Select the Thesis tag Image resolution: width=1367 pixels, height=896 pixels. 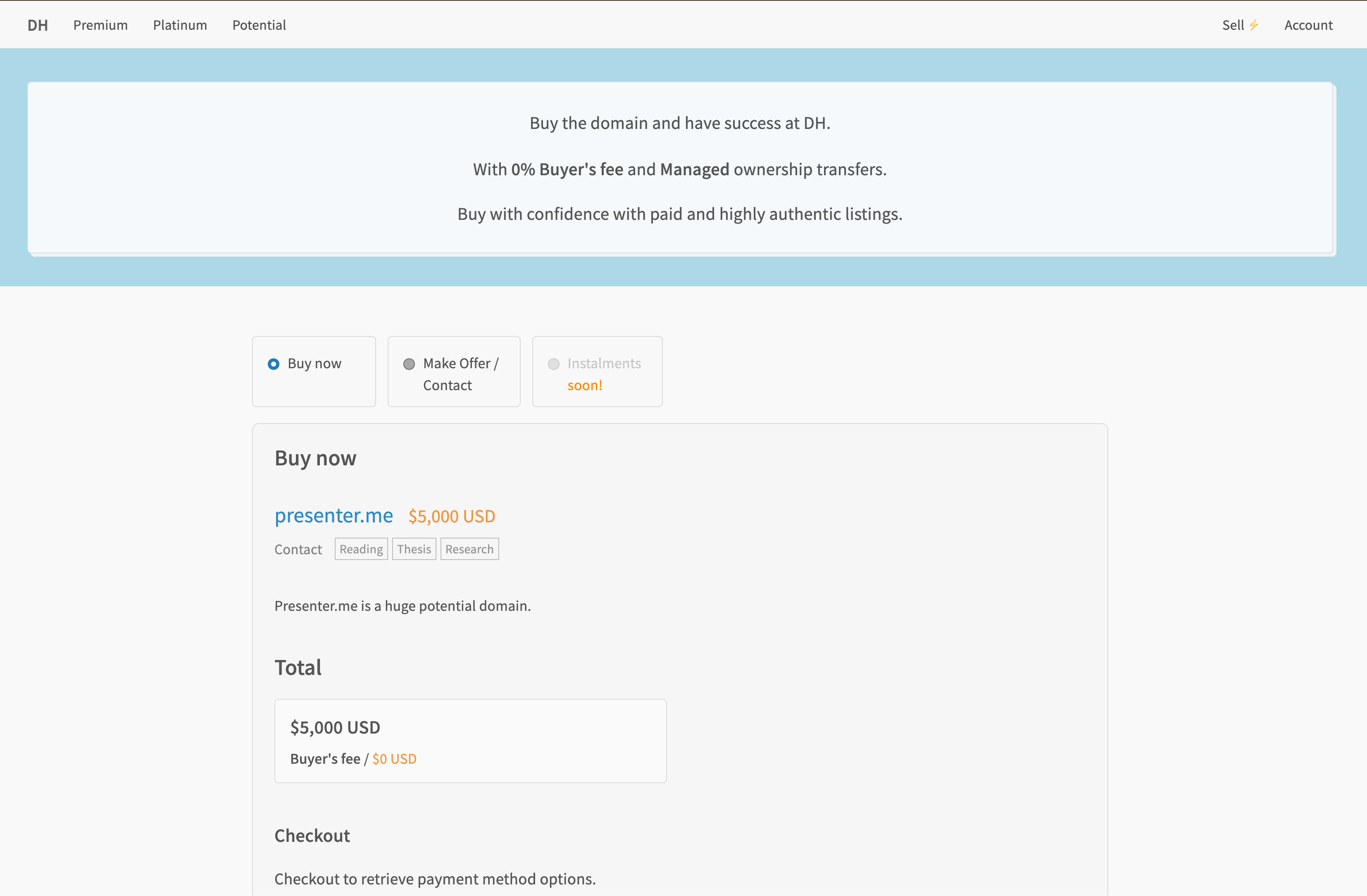coord(414,548)
